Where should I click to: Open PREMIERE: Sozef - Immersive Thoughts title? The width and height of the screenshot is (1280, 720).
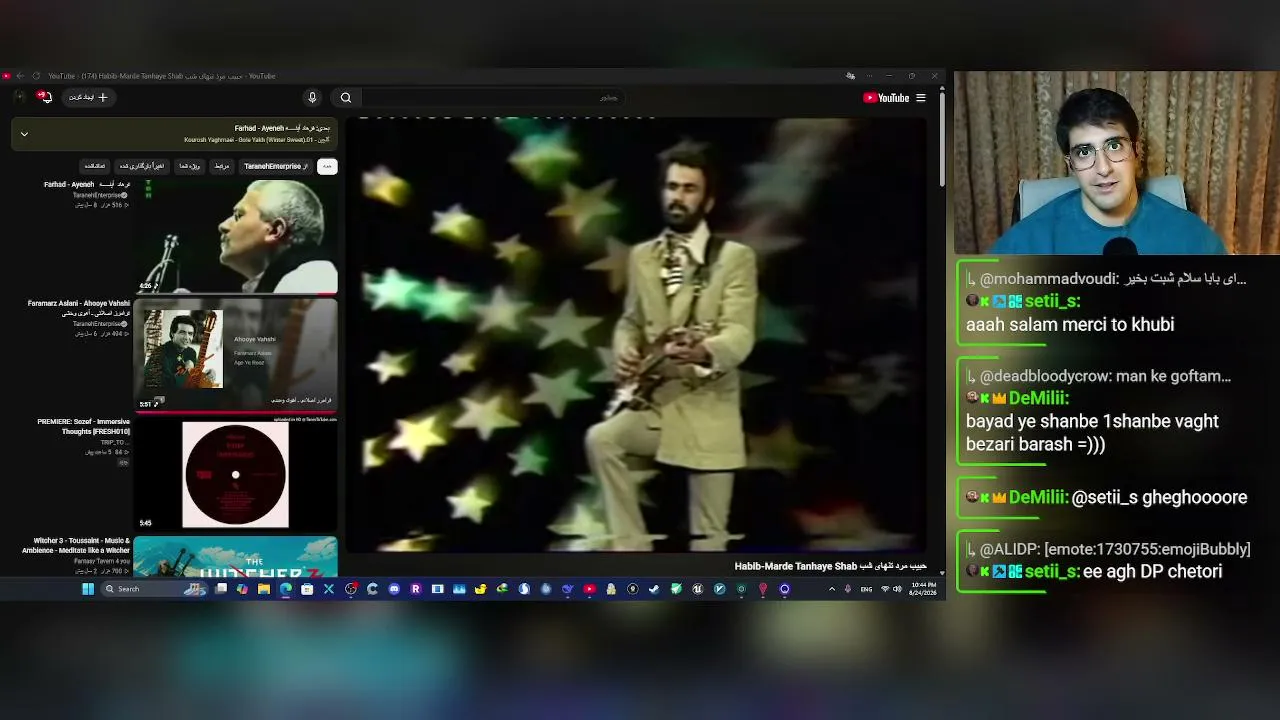pos(83,426)
